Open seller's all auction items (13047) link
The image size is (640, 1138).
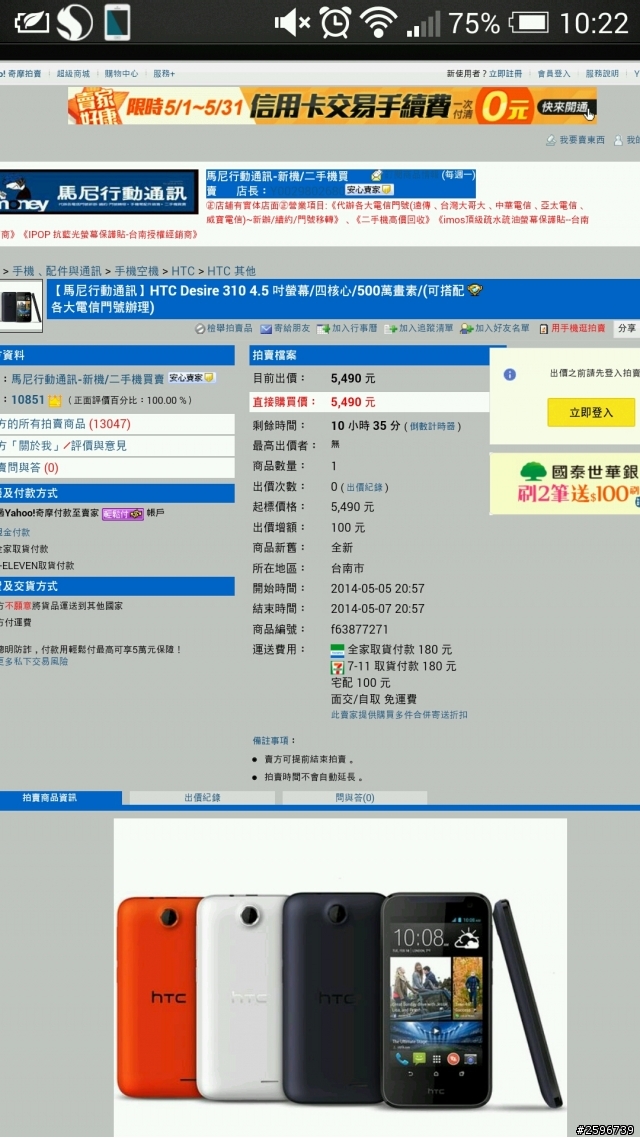65,424
